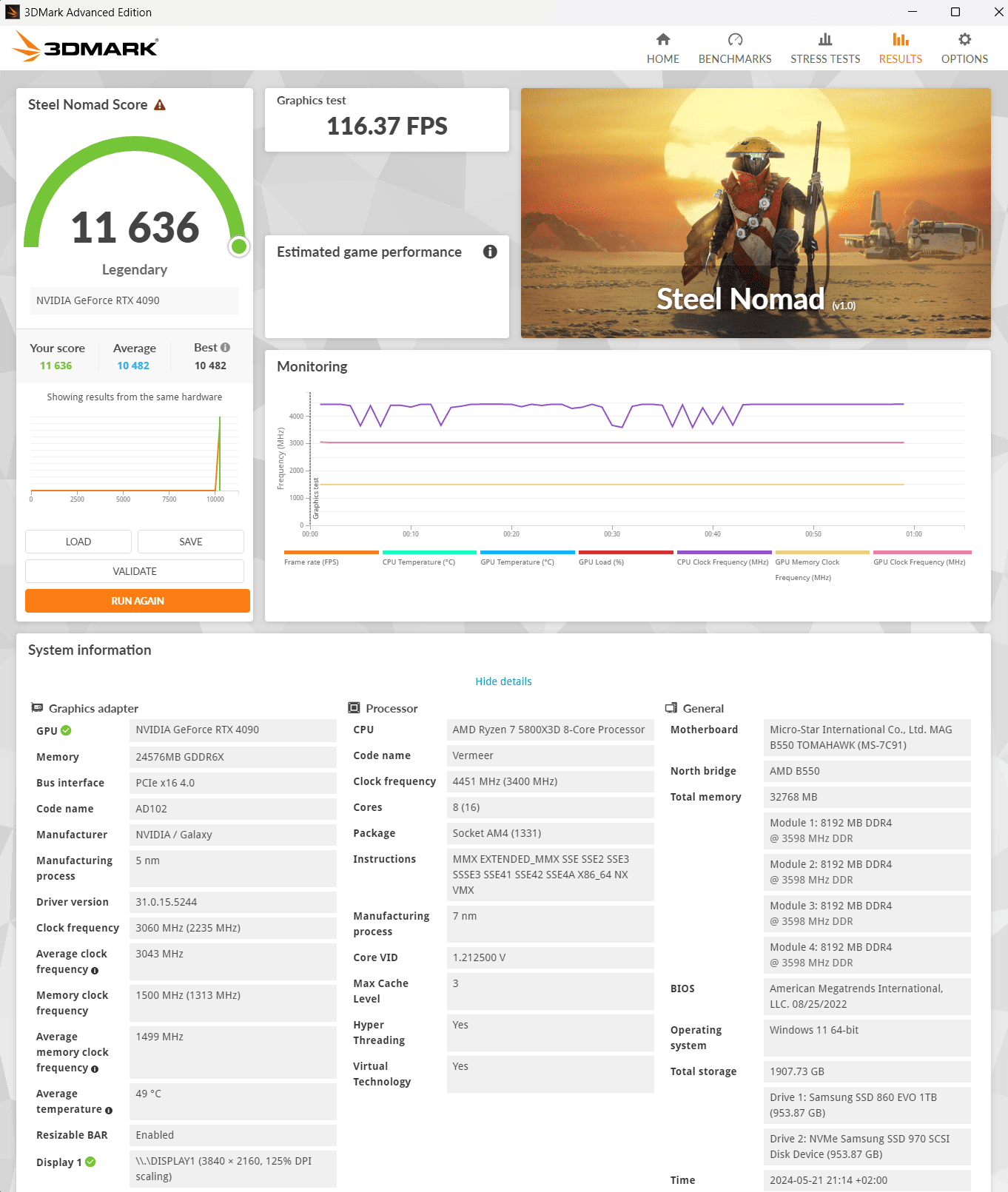Click the Hide details link

coord(503,681)
